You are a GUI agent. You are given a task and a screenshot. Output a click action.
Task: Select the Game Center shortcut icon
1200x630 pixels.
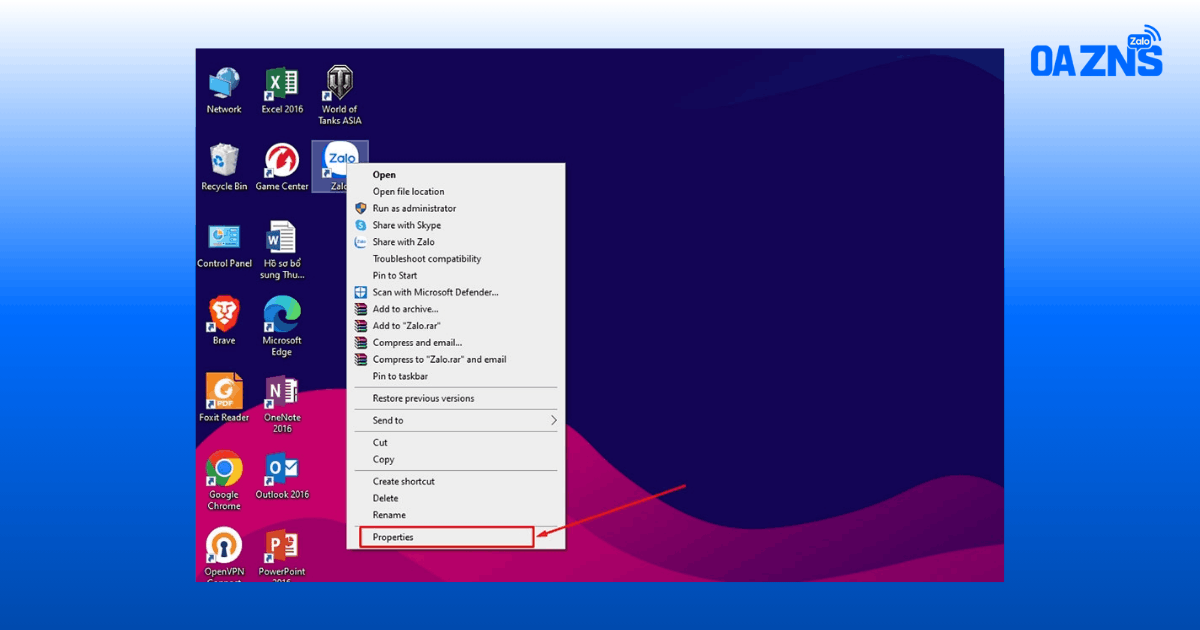(282, 167)
